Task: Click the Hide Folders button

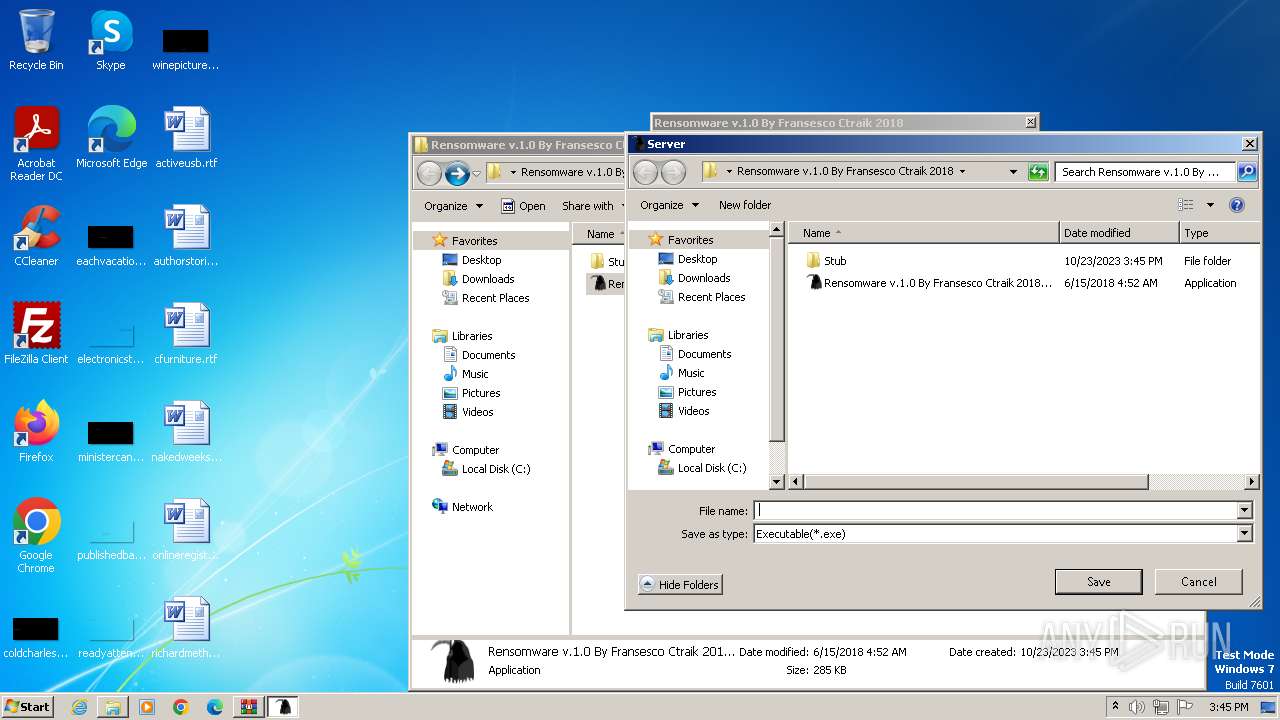Action: pos(680,585)
